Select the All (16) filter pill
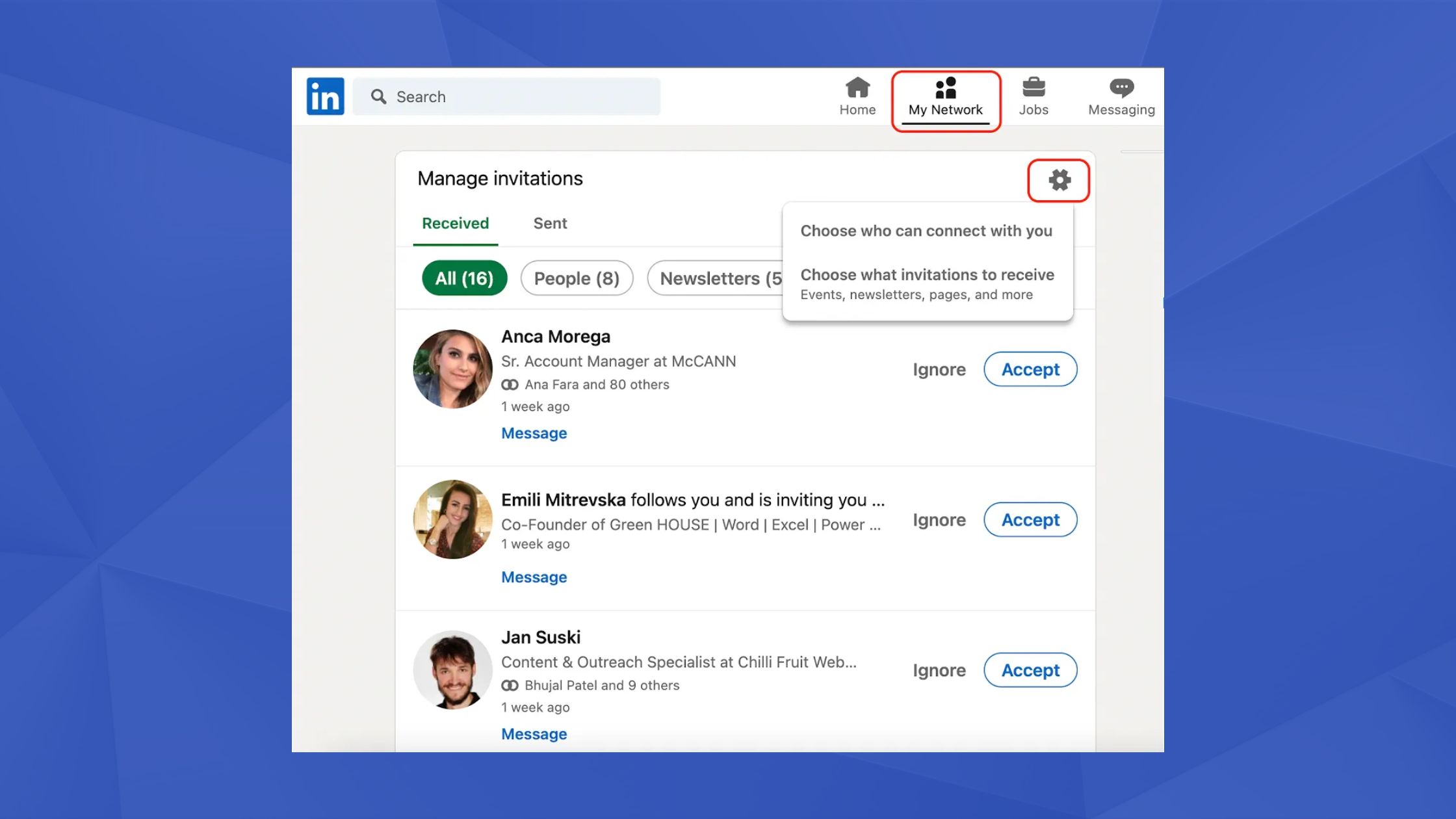The height and width of the screenshot is (819, 1456). coord(464,278)
